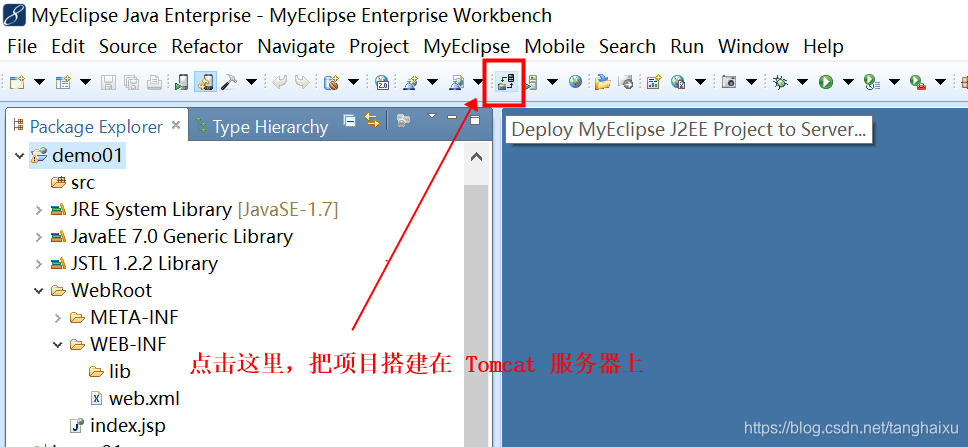This screenshot has height=447, width=968.
Task: Click the pyramid-with-star modeling icon
Action: 411,81
